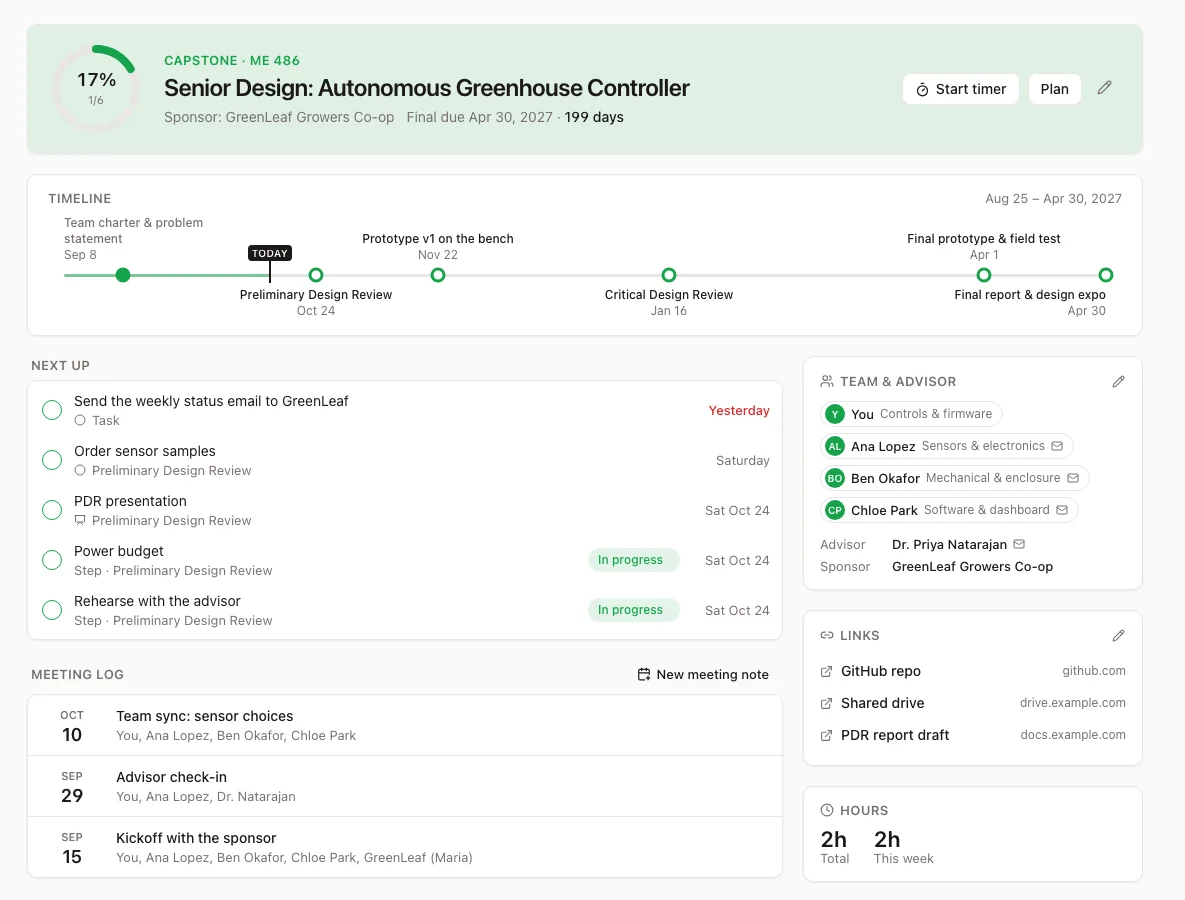Select the Team charter milestone dot
Screen dimensions: 1185x900
tap(123, 275)
